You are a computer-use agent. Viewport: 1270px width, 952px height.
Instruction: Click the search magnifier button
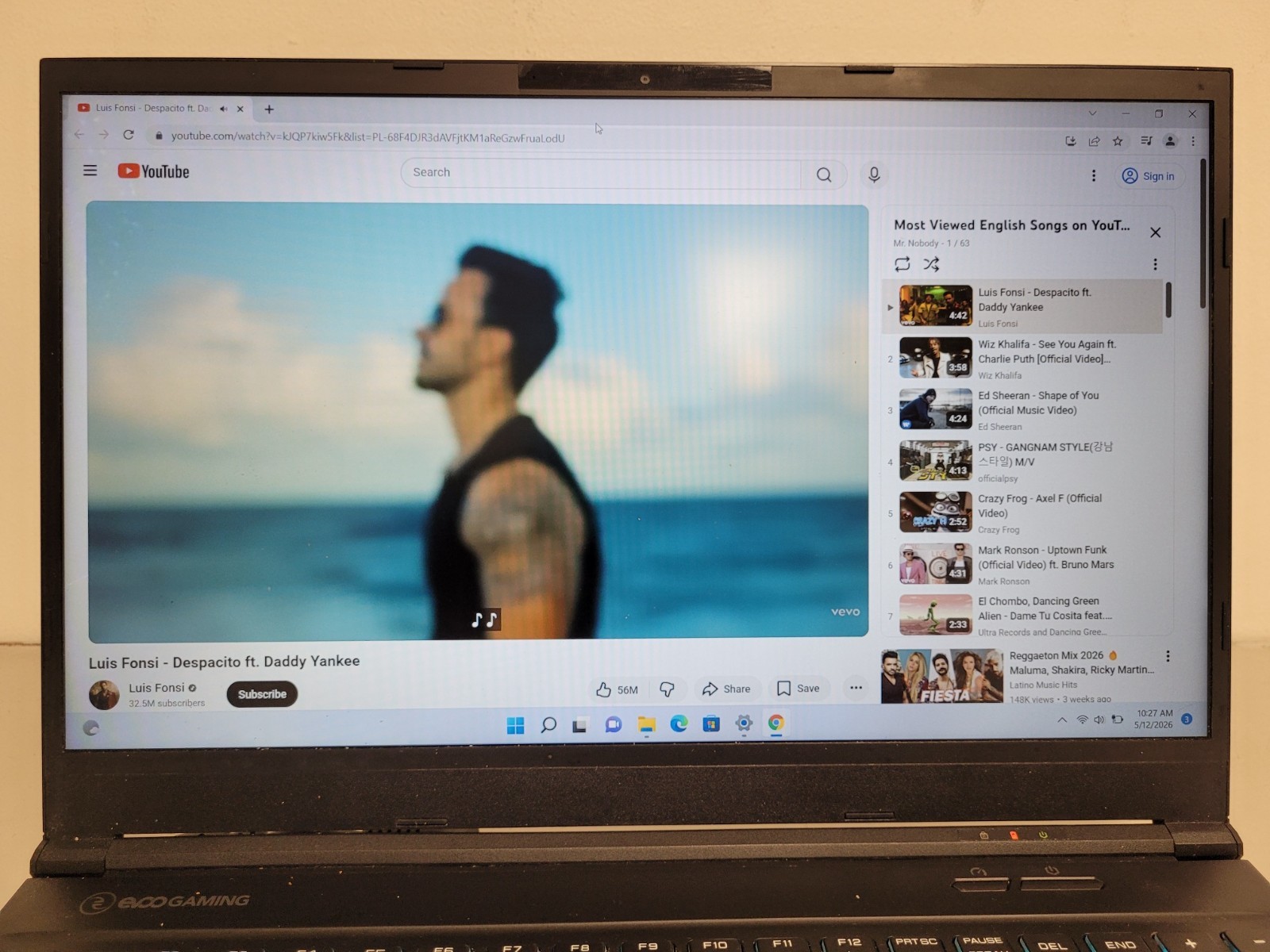[x=824, y=175]
